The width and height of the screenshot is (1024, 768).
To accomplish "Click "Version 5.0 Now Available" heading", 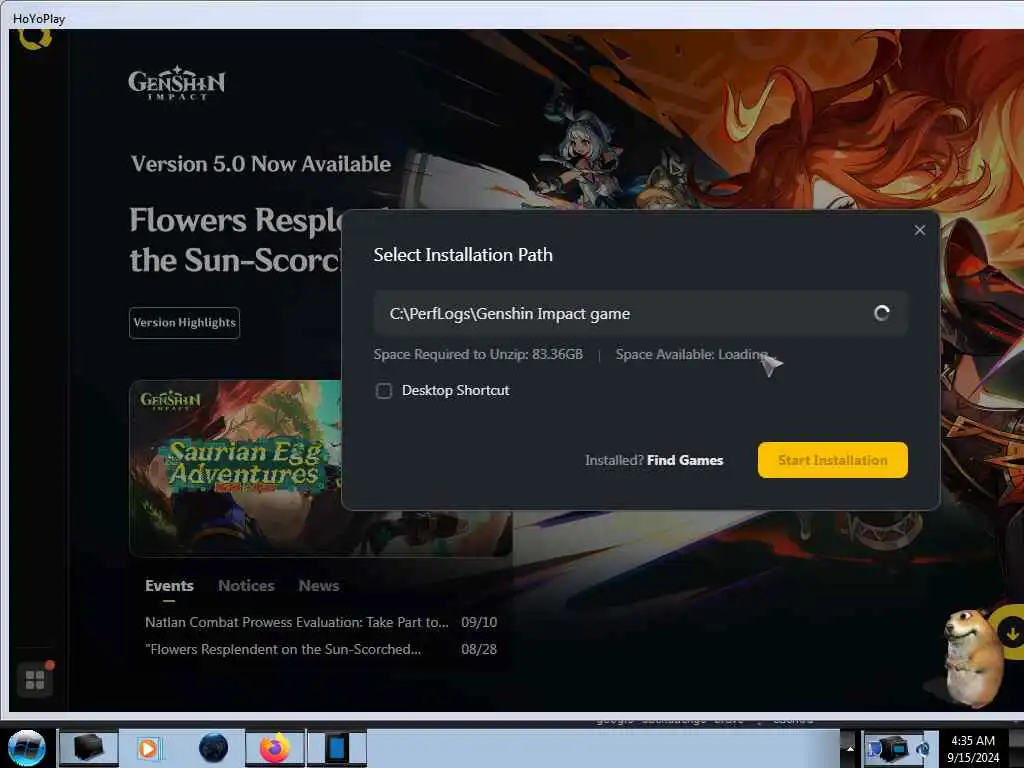I will pyautogui.click(x=261, y=164).
